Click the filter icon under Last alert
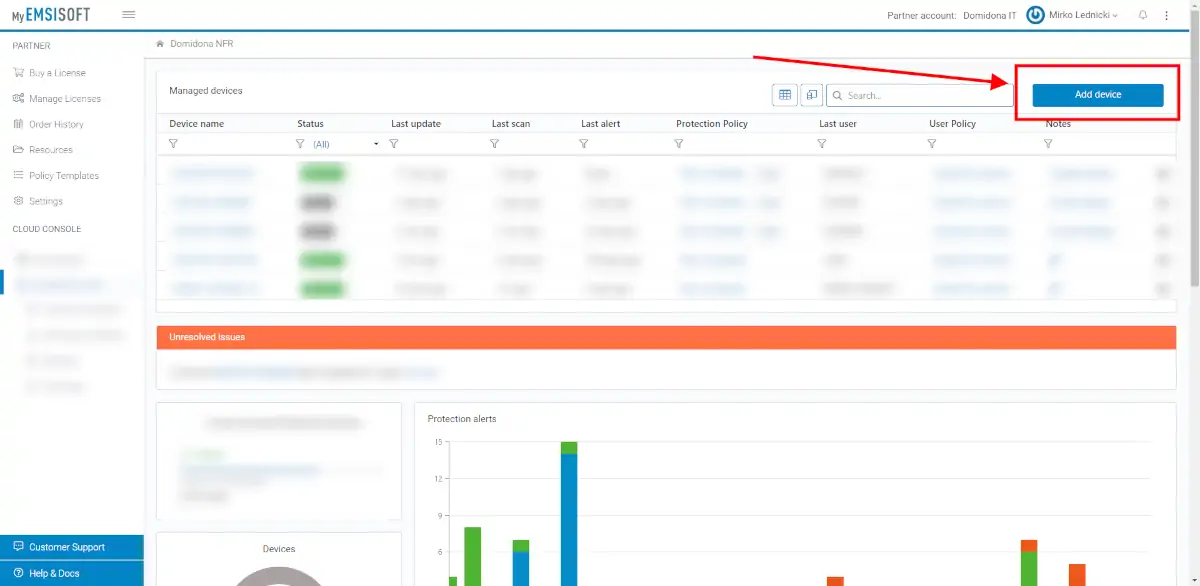The height and width of the screenshot is (586, 1200). 584,144
